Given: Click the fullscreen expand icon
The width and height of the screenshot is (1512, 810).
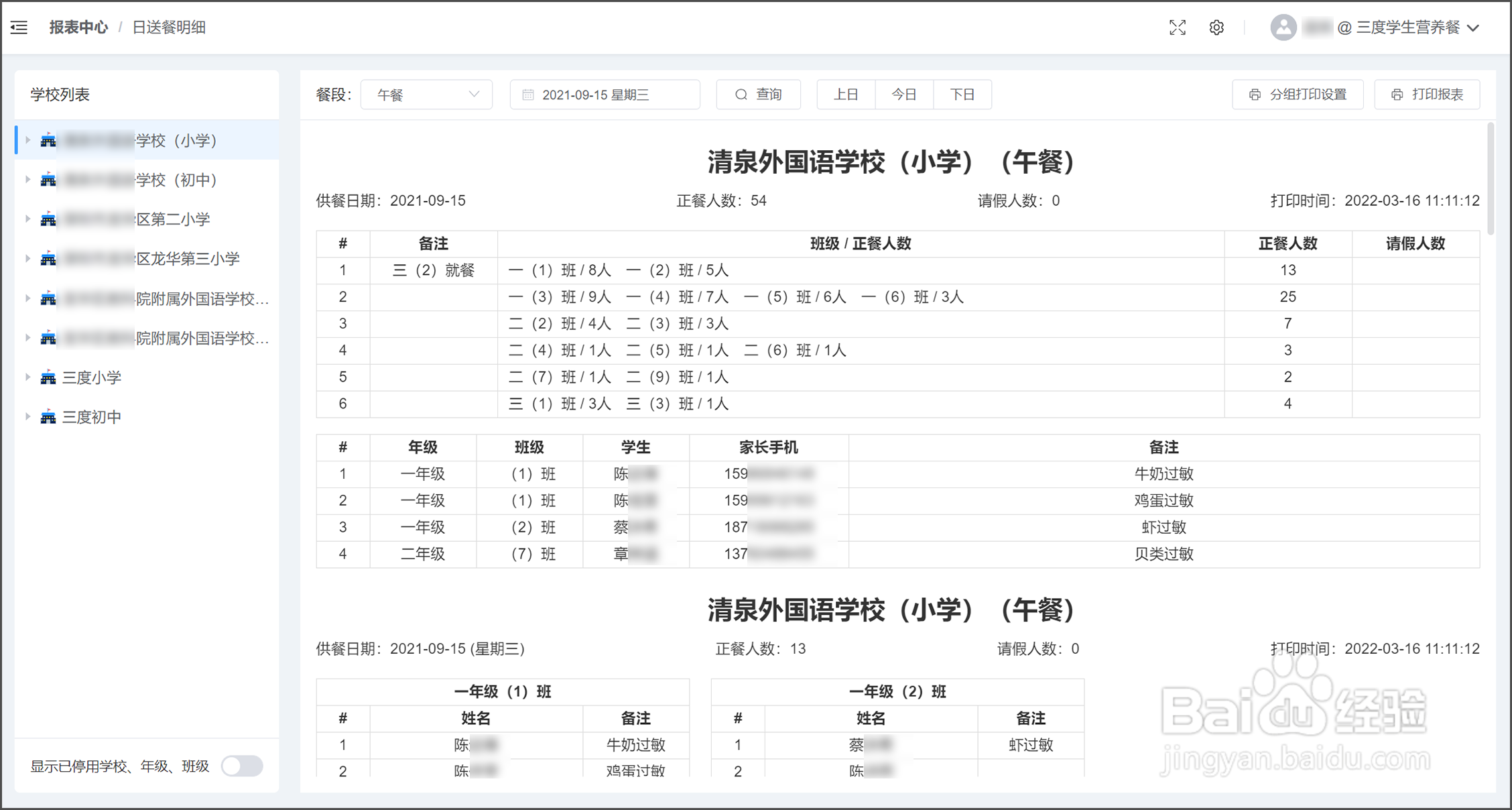Looking at the screenshot, I should point(1178,27).
